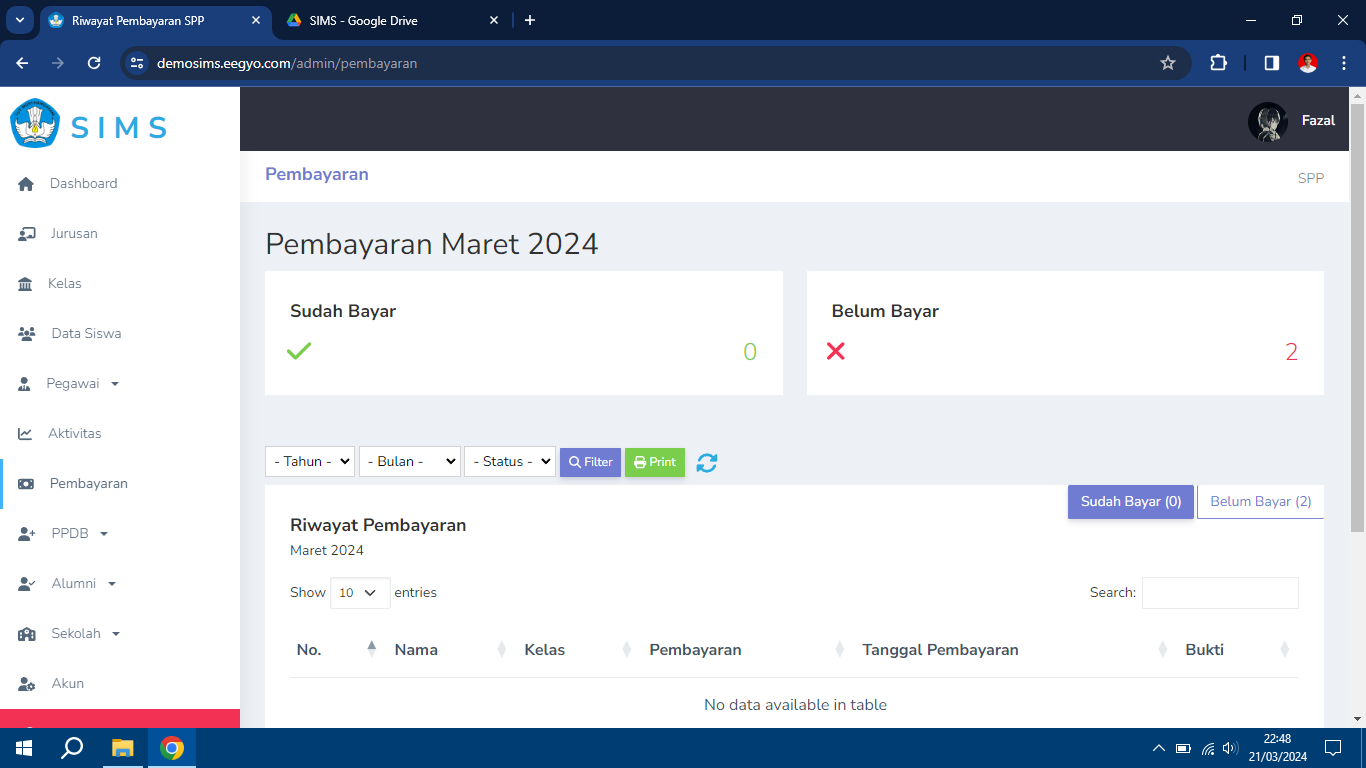
Task: Open the Bulan dropdown filter
Action: [409, 461]
